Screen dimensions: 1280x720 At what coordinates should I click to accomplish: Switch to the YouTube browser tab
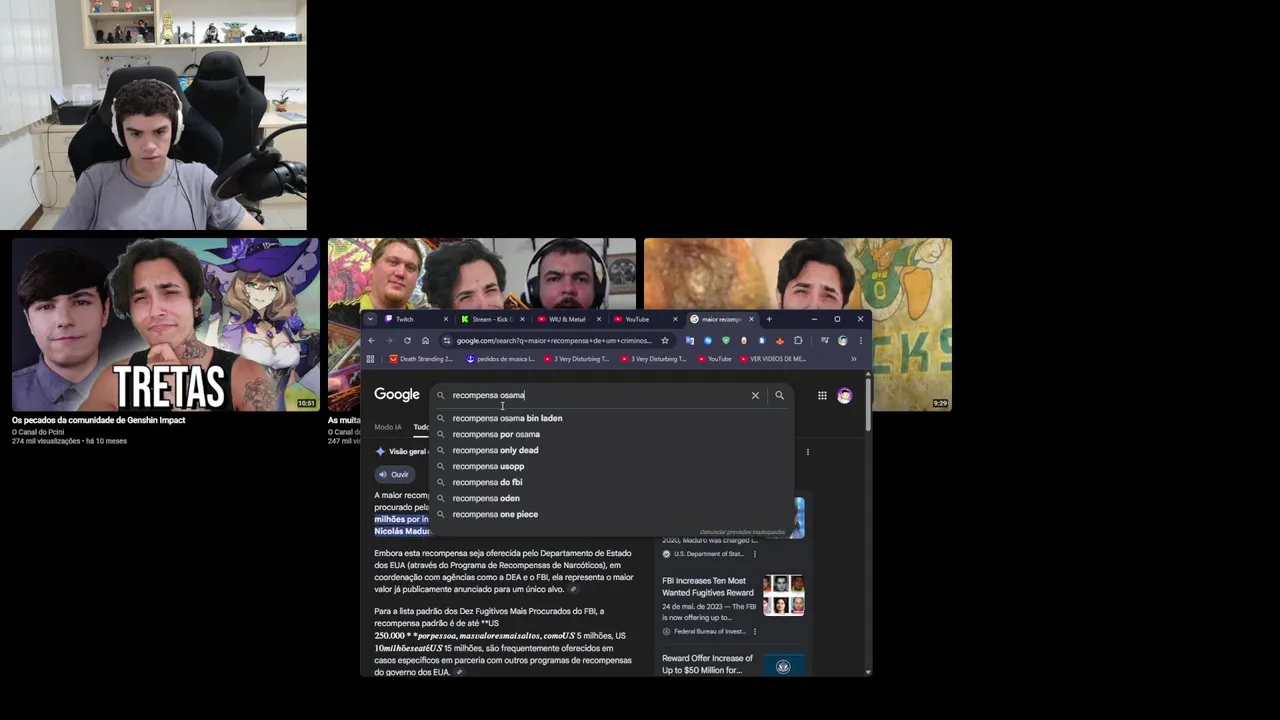(x=643, y=319)
